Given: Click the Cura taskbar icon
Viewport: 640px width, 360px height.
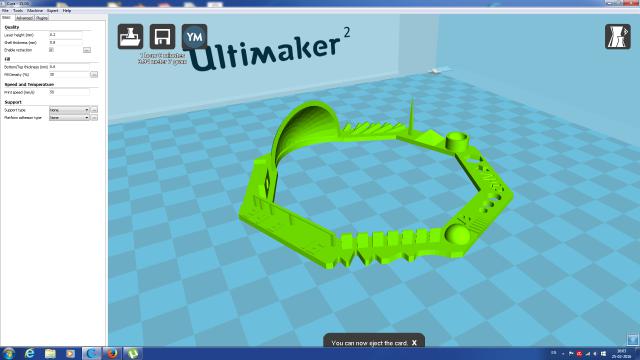Looking at the screenshot, I should (91, 353).
